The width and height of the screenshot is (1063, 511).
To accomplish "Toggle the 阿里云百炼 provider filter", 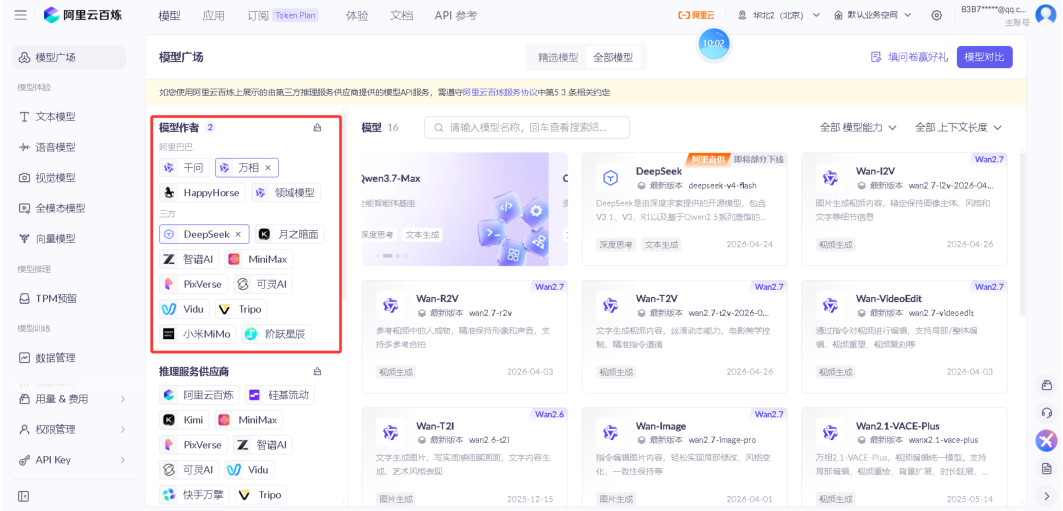I will point(199,394).
